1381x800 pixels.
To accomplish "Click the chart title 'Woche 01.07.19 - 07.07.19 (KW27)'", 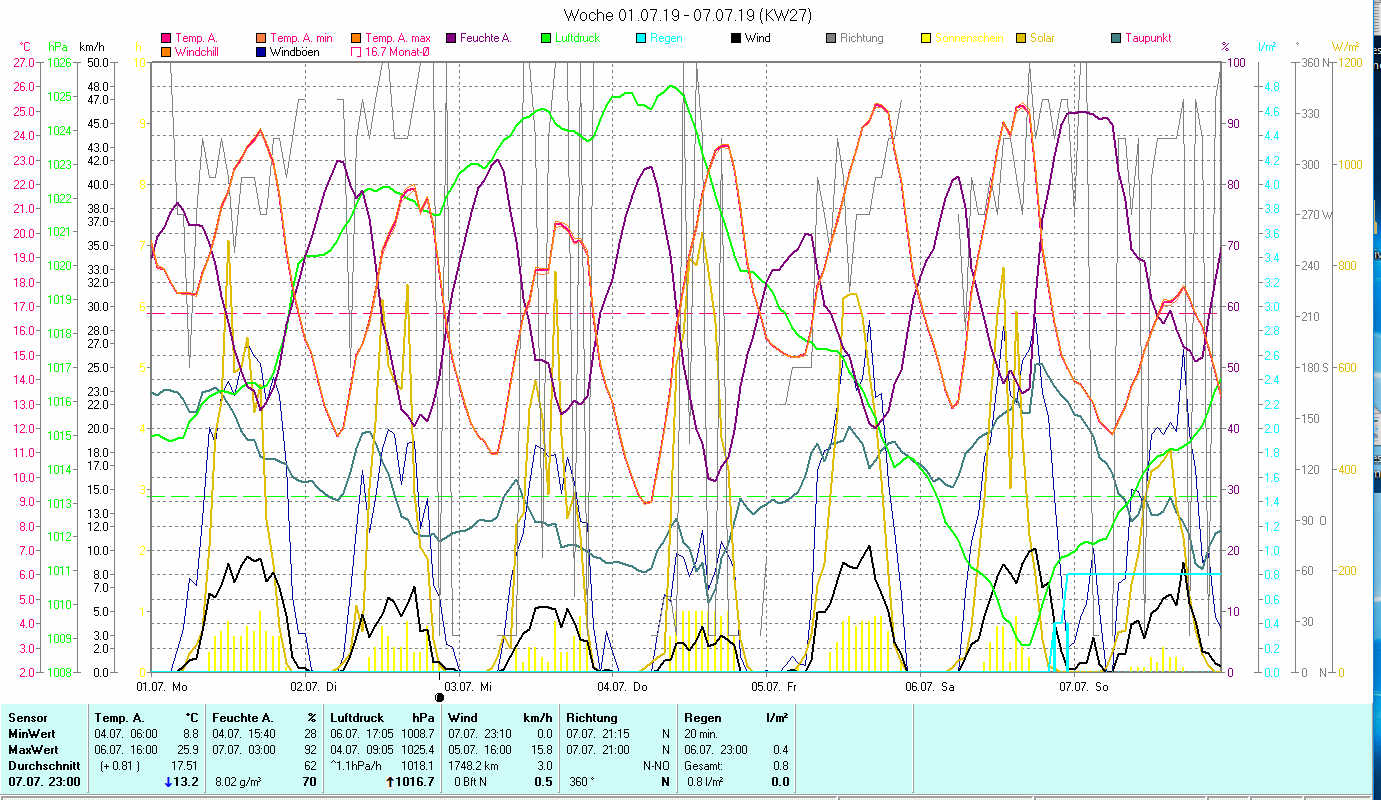I will [x=688, y=15].
